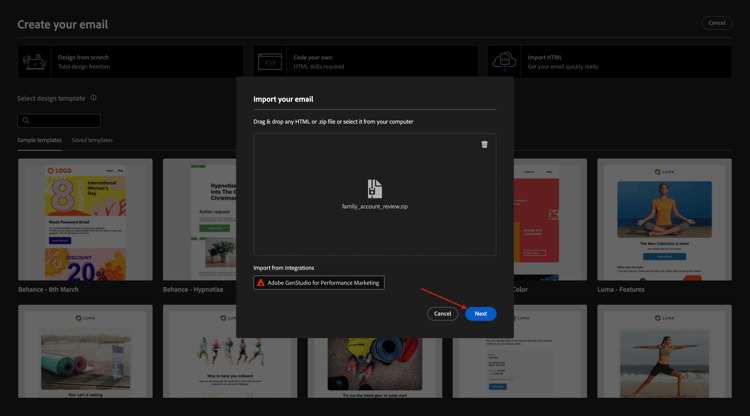
Task: Select the Luma yoga mat cart template
Action: [85, 351]
